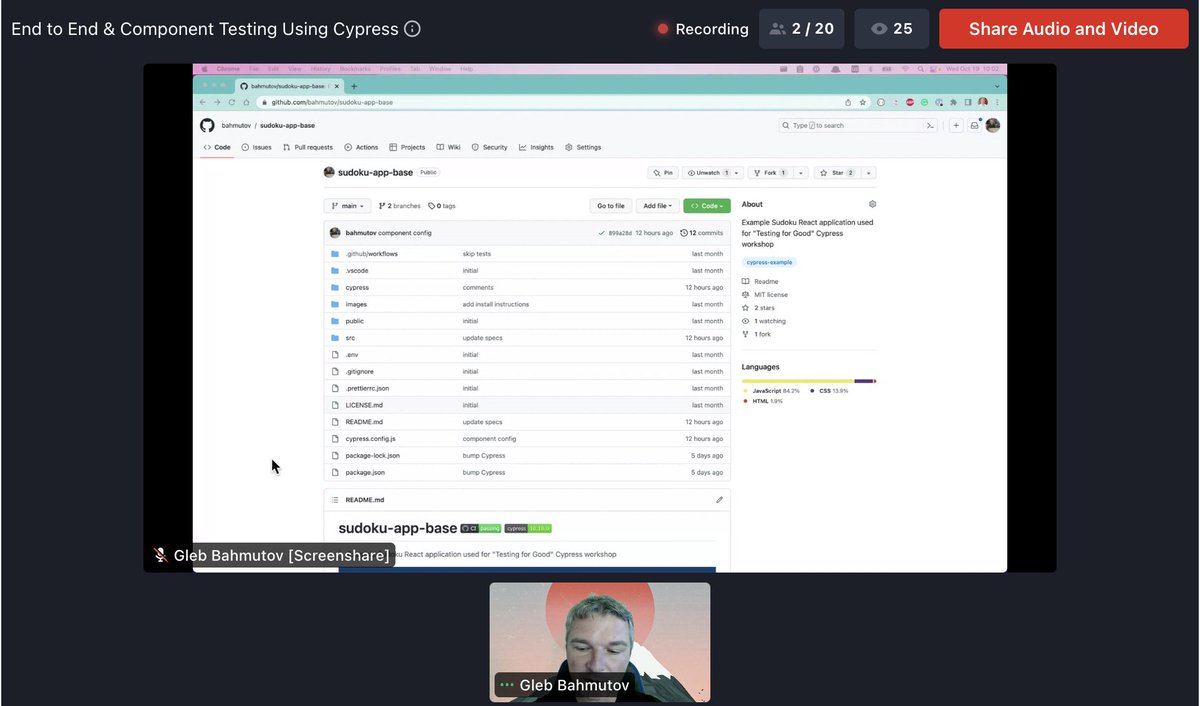Open the main branch selector dropdown

coord(347,206)
